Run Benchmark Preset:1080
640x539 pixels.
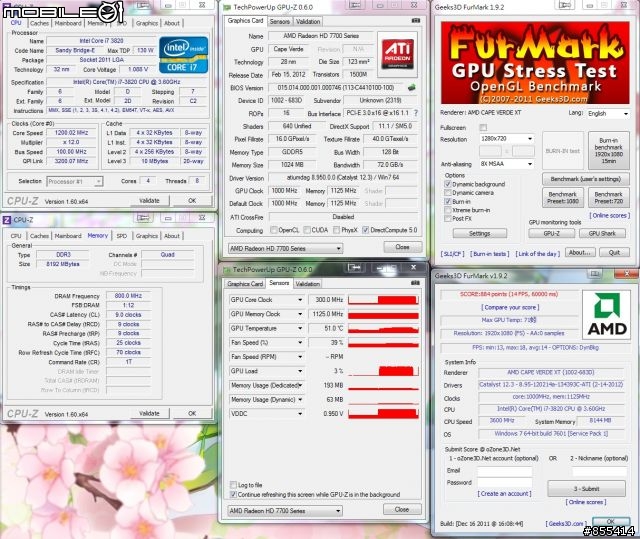point(562,198)
